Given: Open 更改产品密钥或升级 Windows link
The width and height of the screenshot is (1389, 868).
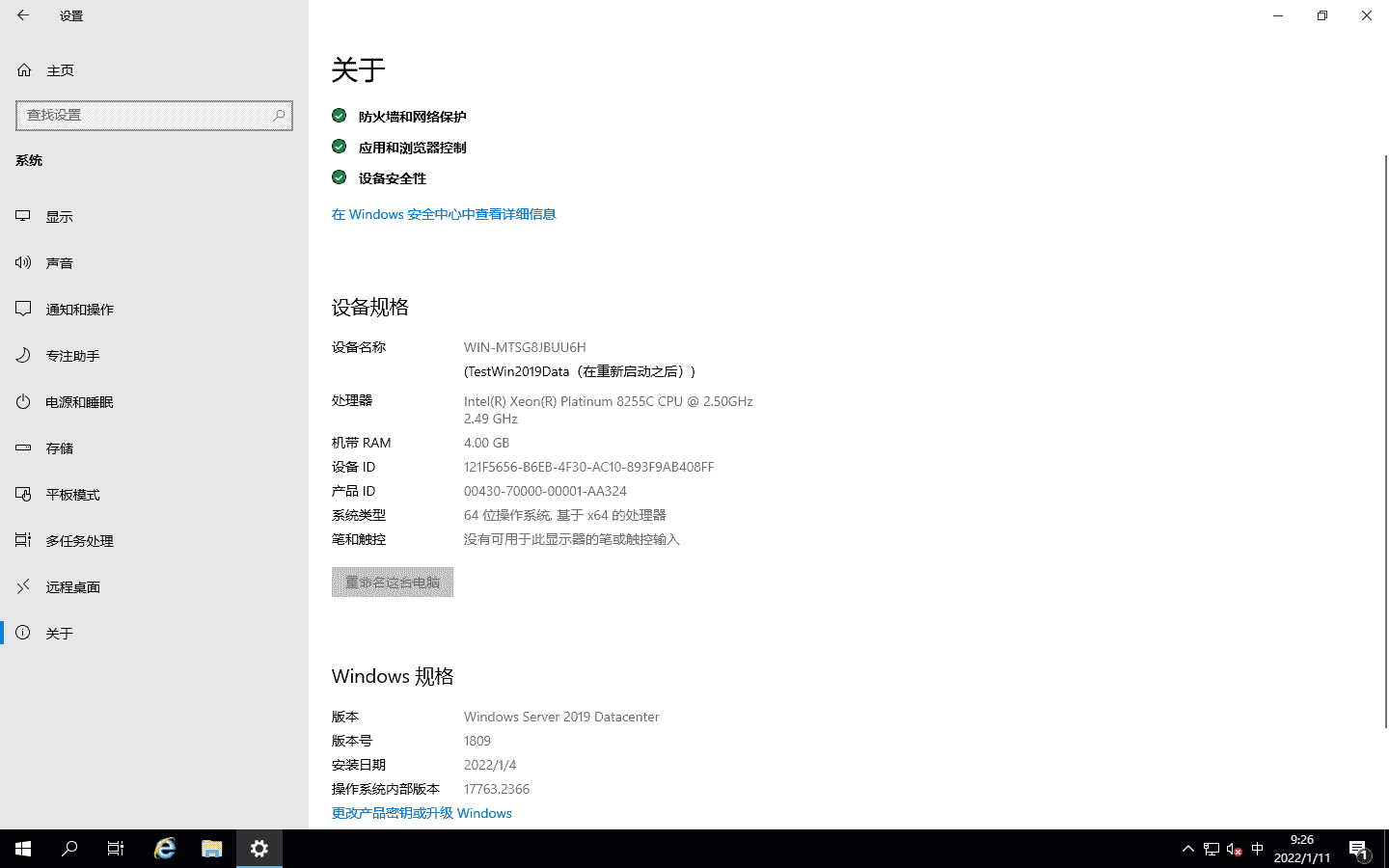Looking at the screenshot, I should pyautogui.click(x=422, y=813).
